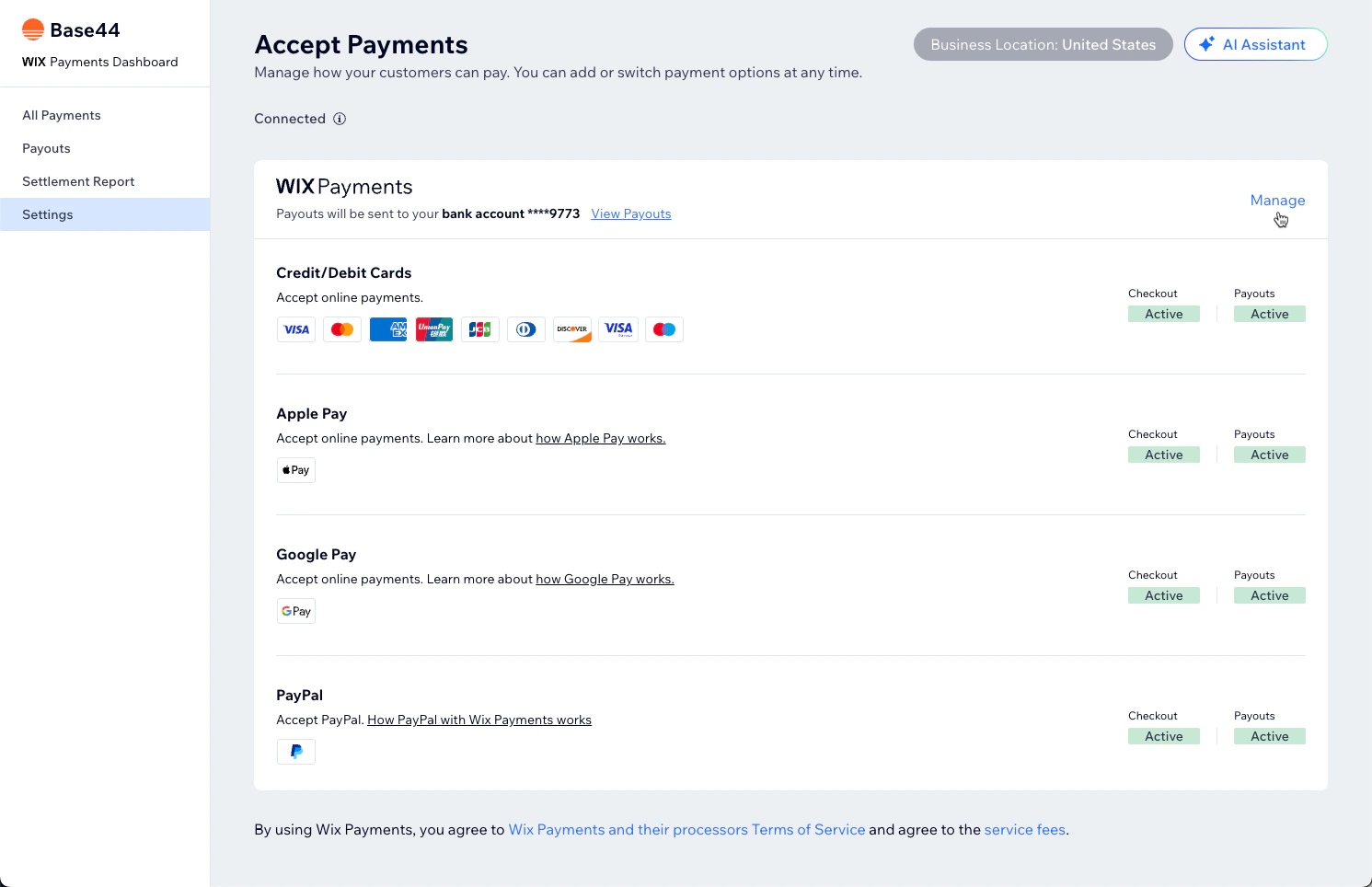Screen dimensions: 1372x887
Task: Click the Manage link for Wix Payments
Action: (x=1277, y=200)
